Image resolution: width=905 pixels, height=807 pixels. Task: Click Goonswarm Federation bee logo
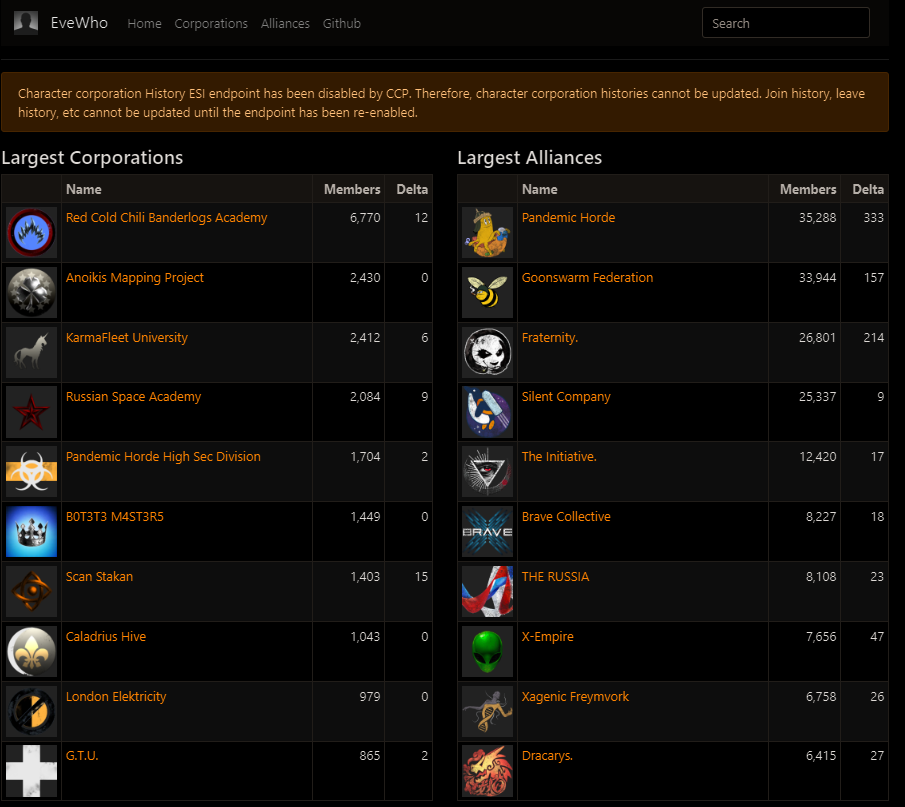[x=488, y=293]
